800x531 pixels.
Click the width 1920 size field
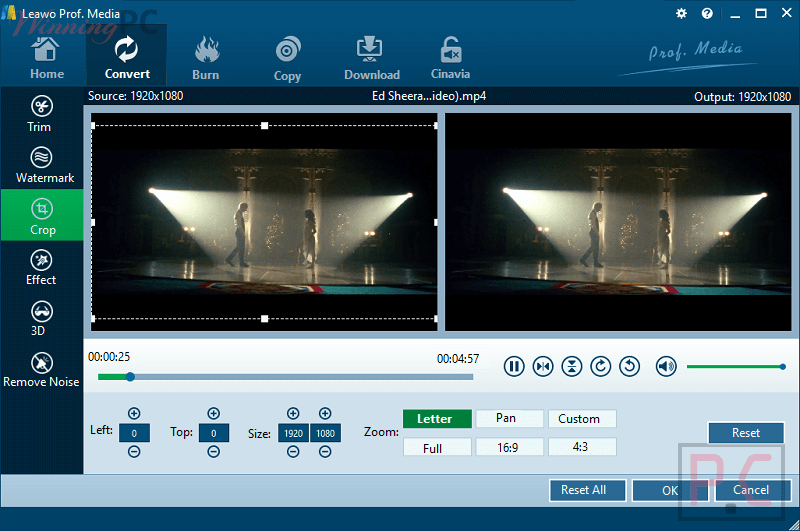pos(293,433)
